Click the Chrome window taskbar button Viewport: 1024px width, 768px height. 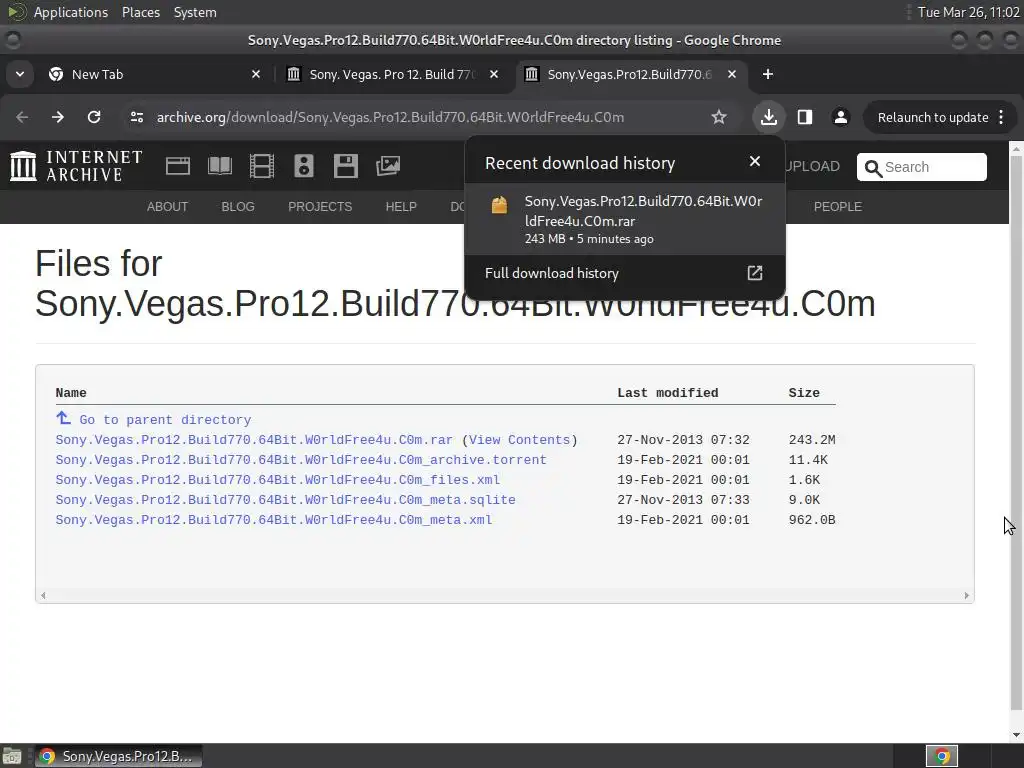(119, 756)
